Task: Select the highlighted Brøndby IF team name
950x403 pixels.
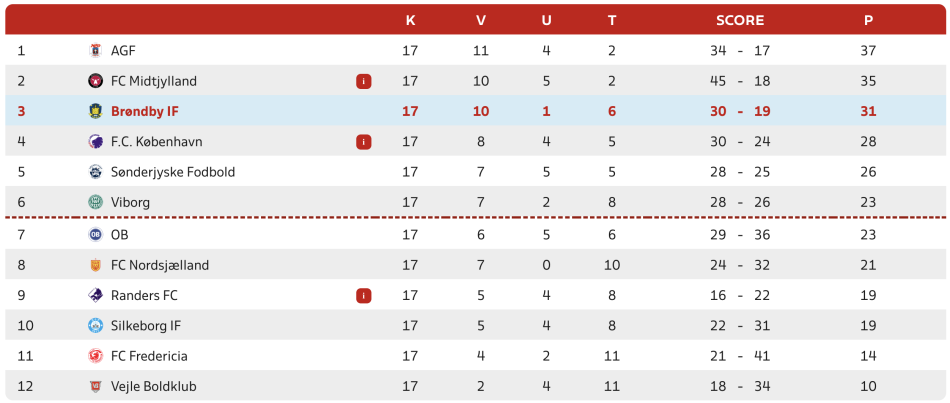Action: (145, 111)
